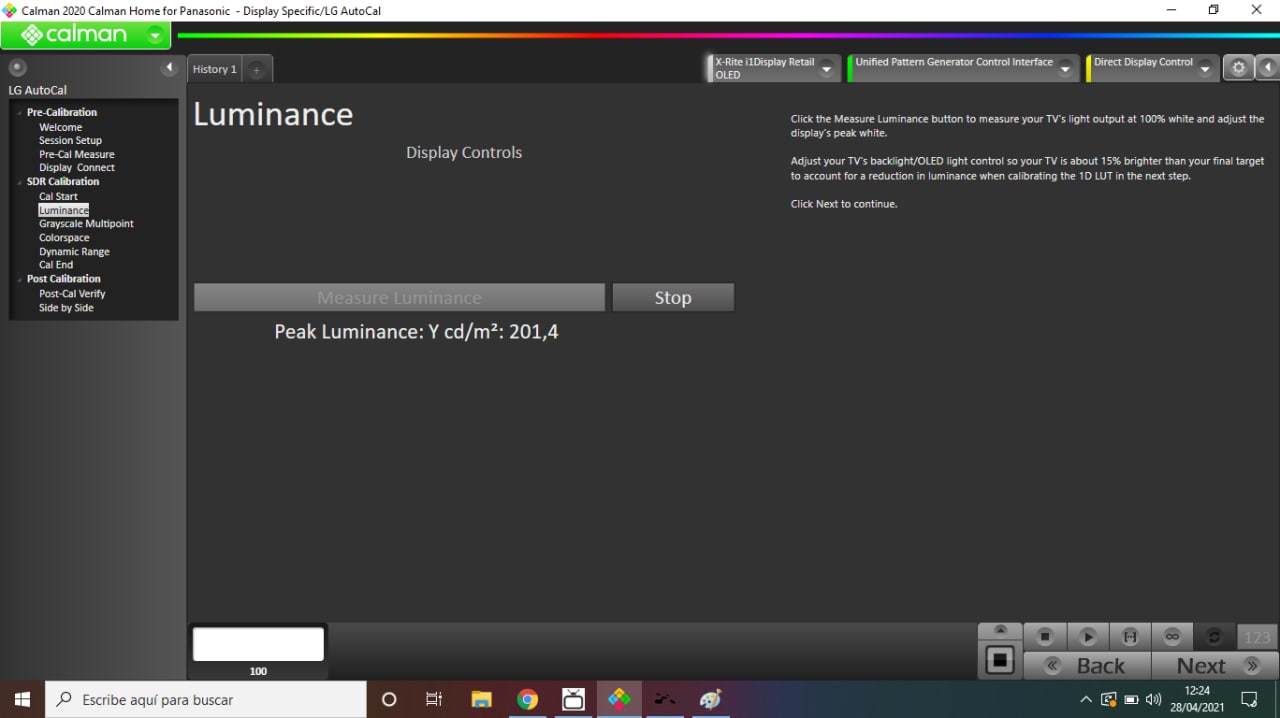This screenshot has height=718, width=1280.
Task: Show hidden system tray icons
Action: [1086, 699]
